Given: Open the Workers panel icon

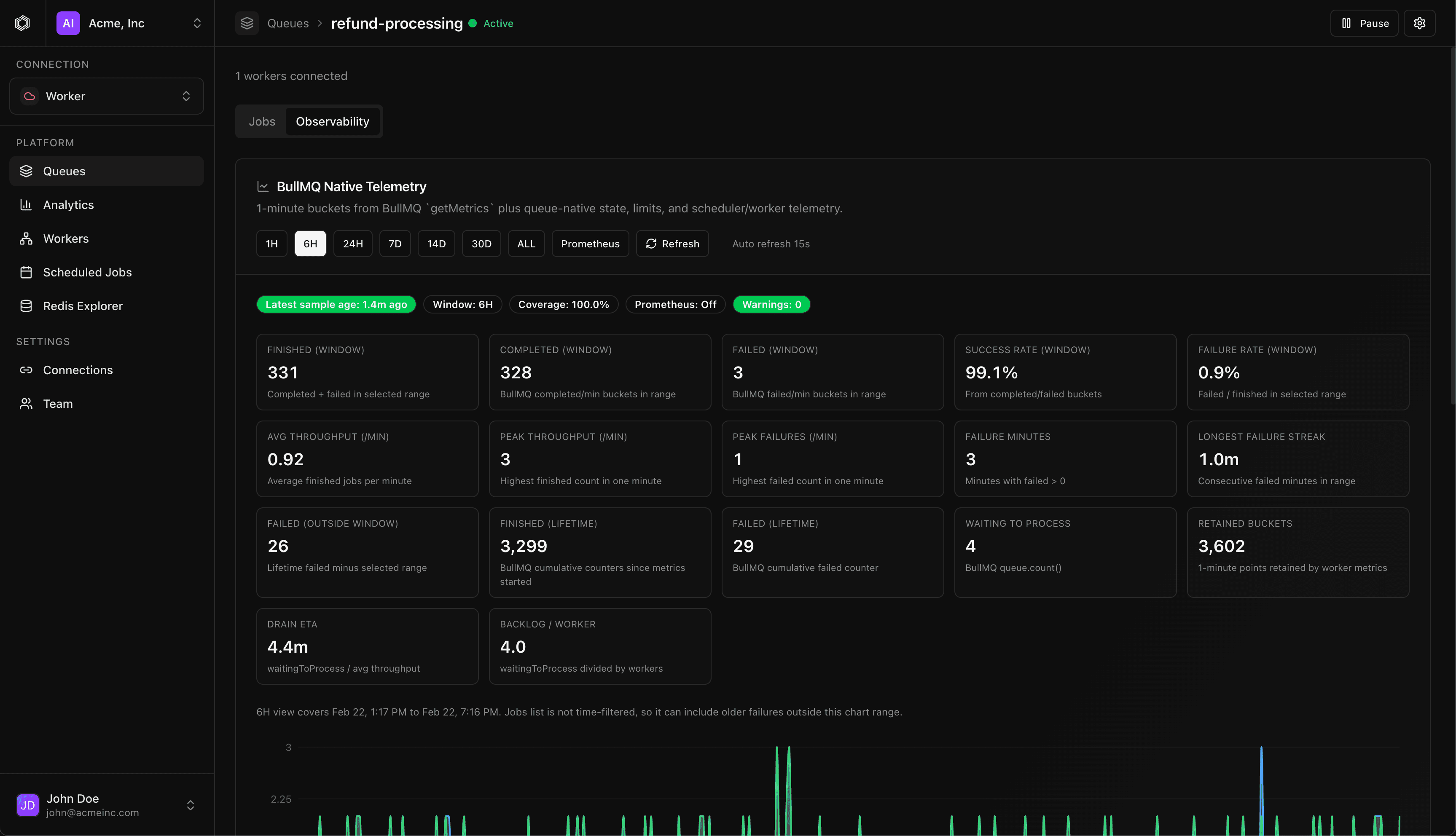Looking at the screenshot, I should point(27,238).
